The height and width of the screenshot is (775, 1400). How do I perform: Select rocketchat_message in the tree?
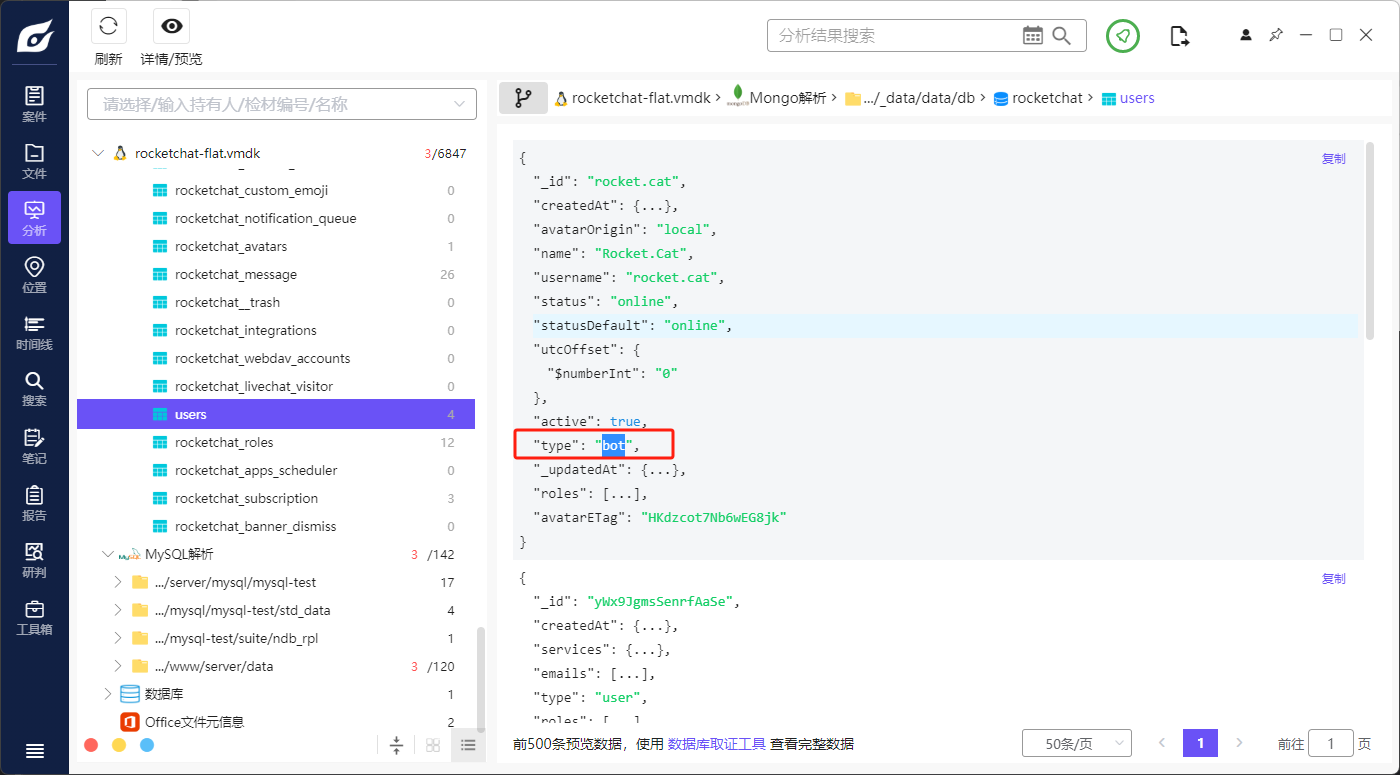(x=236, y=274)
